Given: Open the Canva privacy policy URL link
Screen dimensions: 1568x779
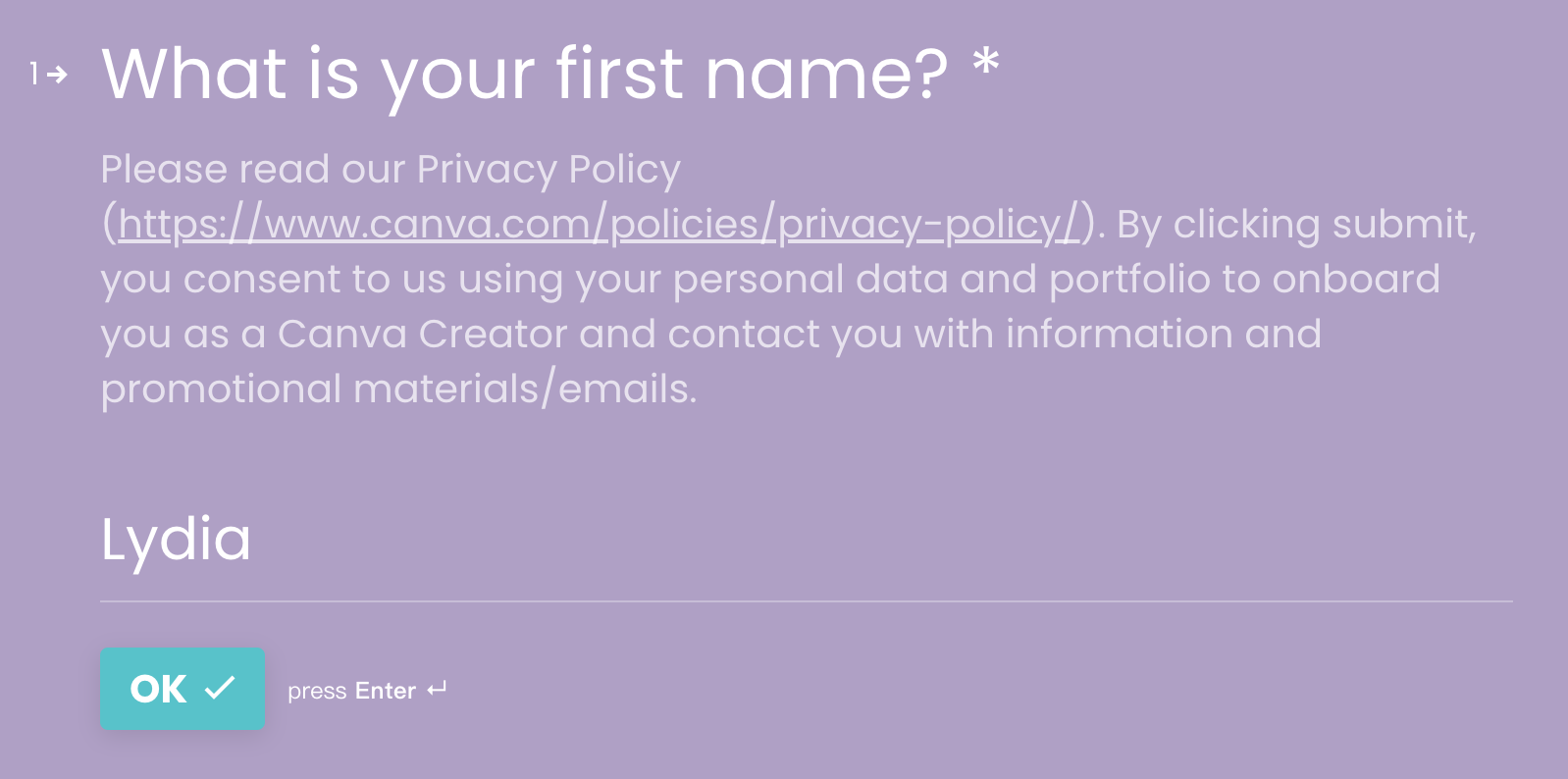Looking at the screenshot, I should coord(599,225).
